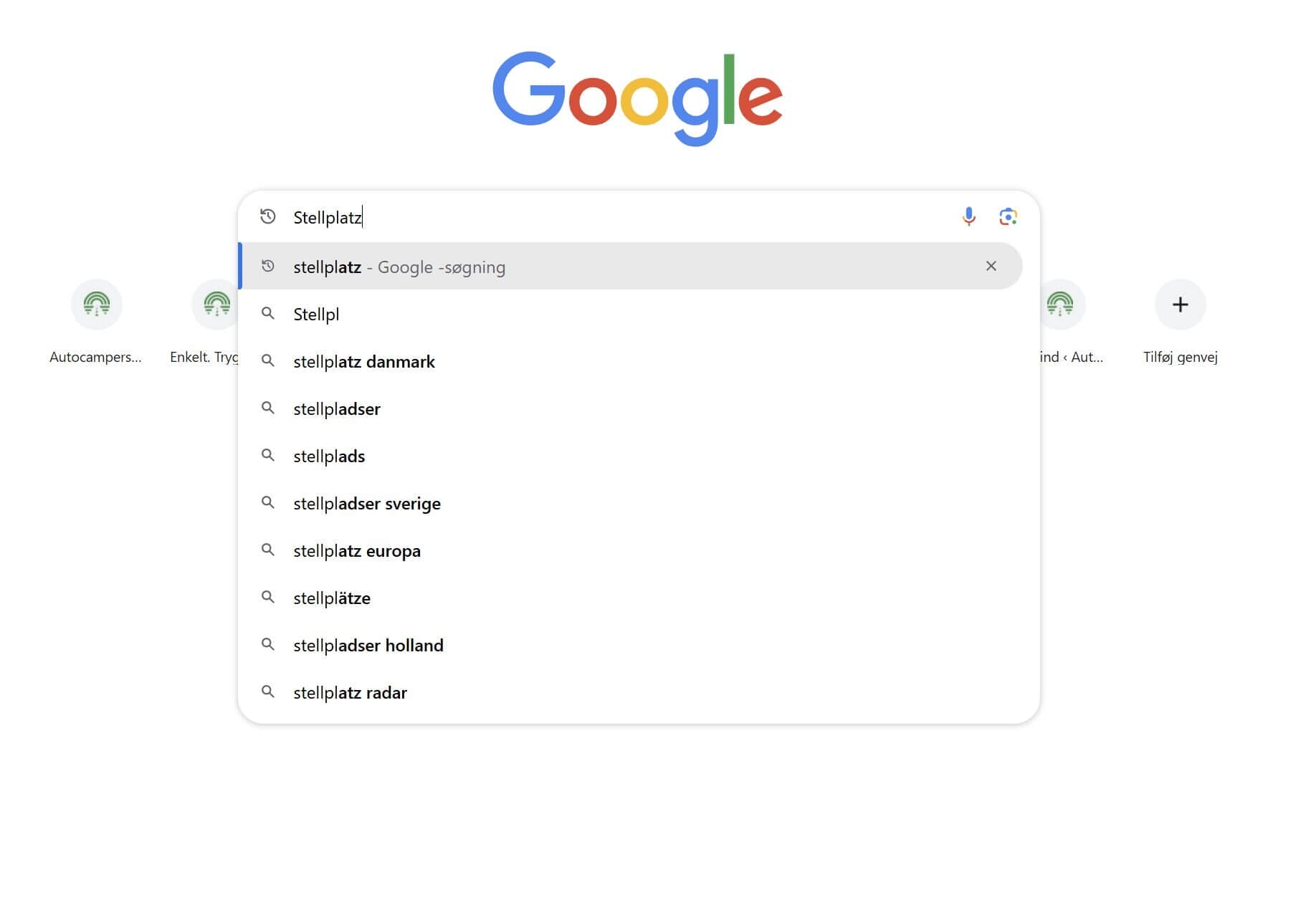
Task: Click the add-shortcut plus icon
Action: coord(1180,305)
